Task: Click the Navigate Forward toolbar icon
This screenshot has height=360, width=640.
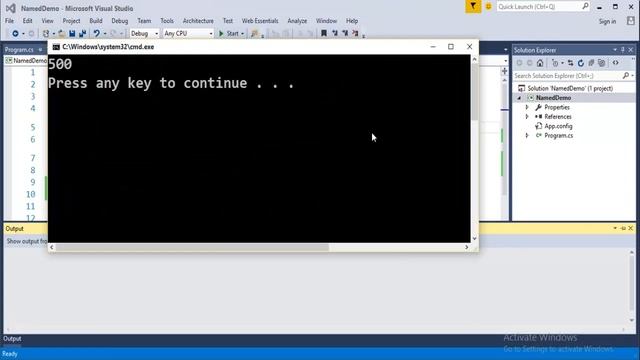Action: click(x=31, y=33)
